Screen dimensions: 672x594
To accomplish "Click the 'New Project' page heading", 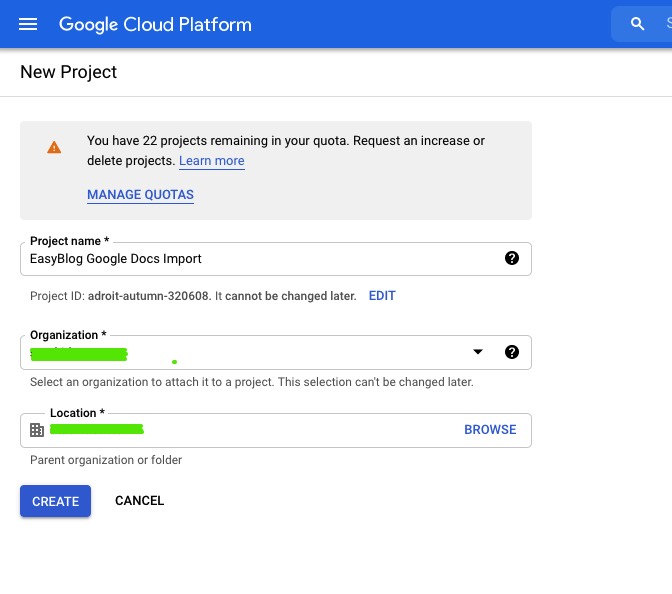I will click(x=69, y=72).
